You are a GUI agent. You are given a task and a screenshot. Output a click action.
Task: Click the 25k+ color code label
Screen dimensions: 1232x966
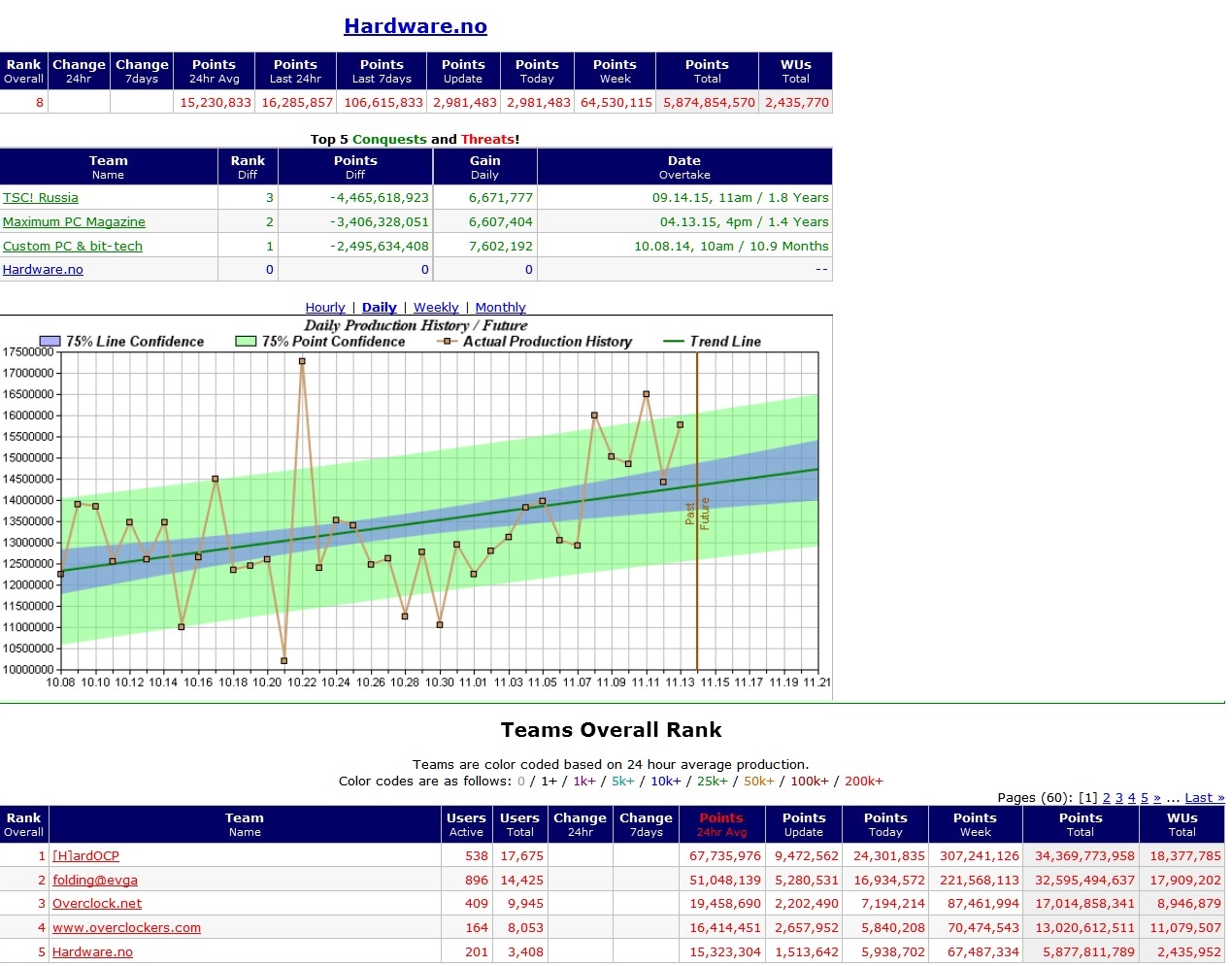(x=712, y=781)
